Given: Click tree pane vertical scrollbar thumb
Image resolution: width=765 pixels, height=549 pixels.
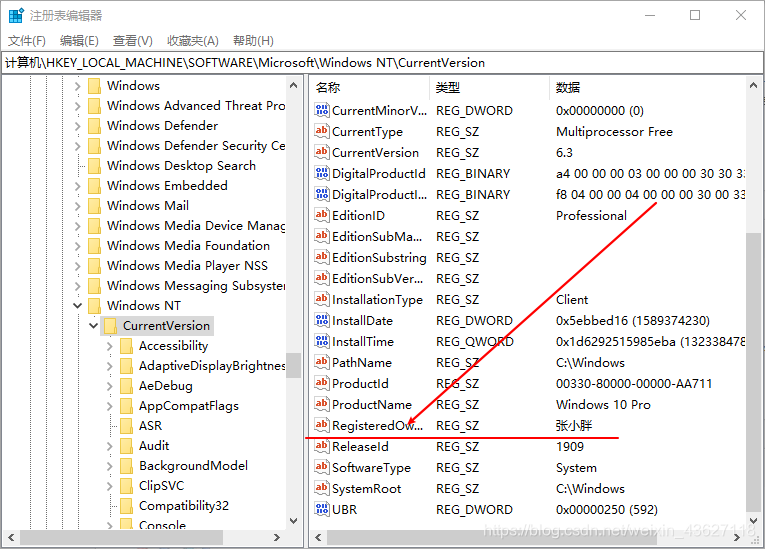Looking at the screenshot, I should point(293,366).
